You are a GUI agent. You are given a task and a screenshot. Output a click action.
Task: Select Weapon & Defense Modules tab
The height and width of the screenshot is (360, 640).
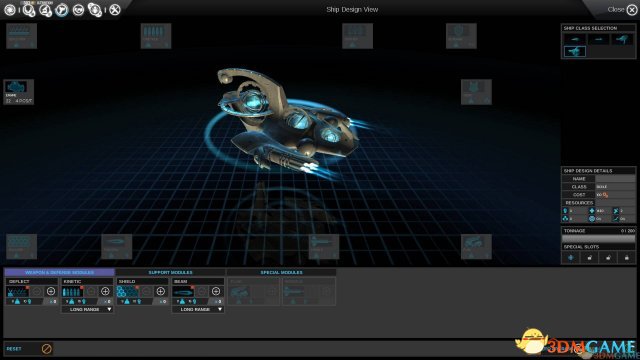tap(59, 272)
